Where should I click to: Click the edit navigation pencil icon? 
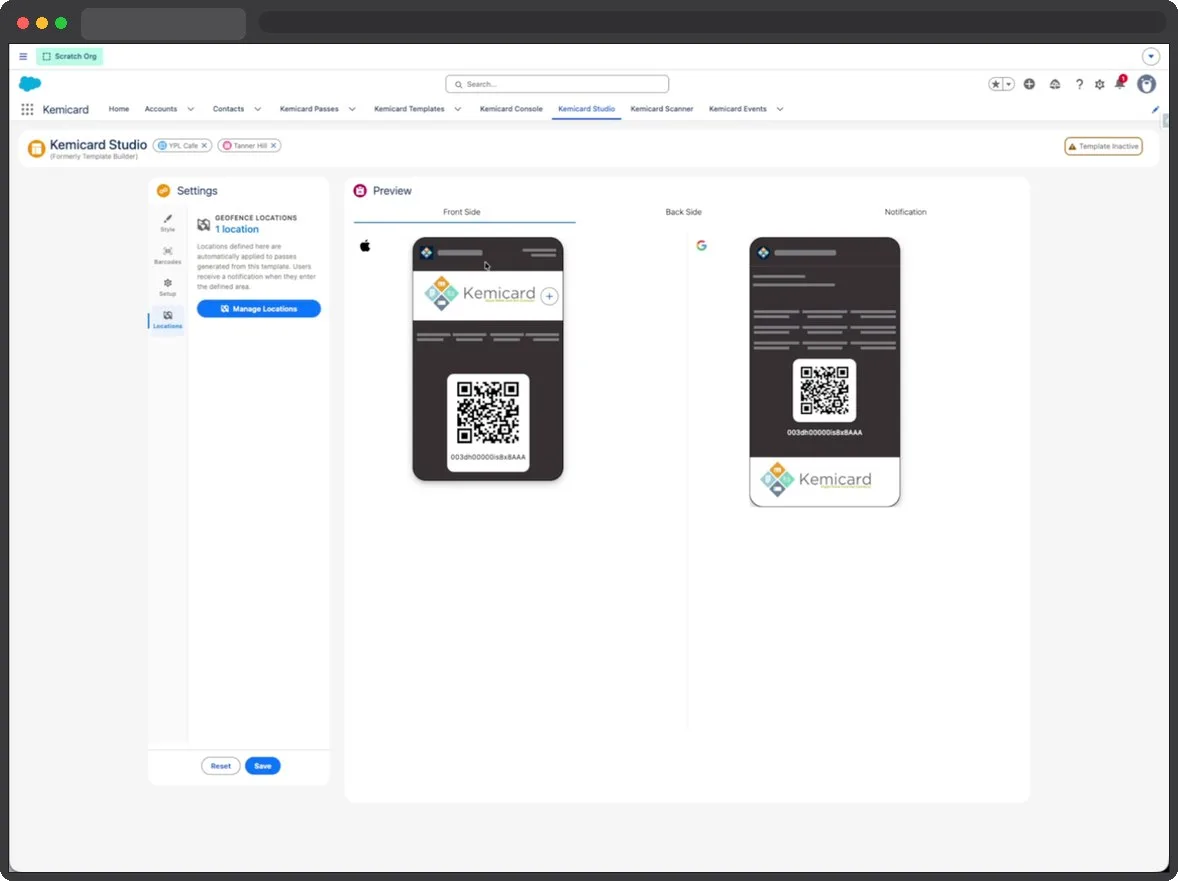(1155, 110)
